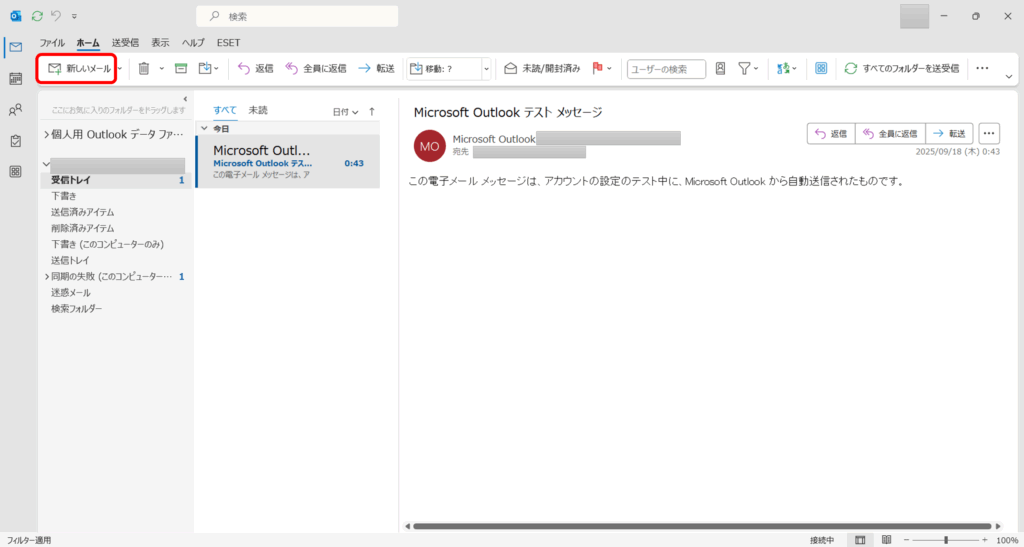Click 転送 in the ribbon

(376, 68)
